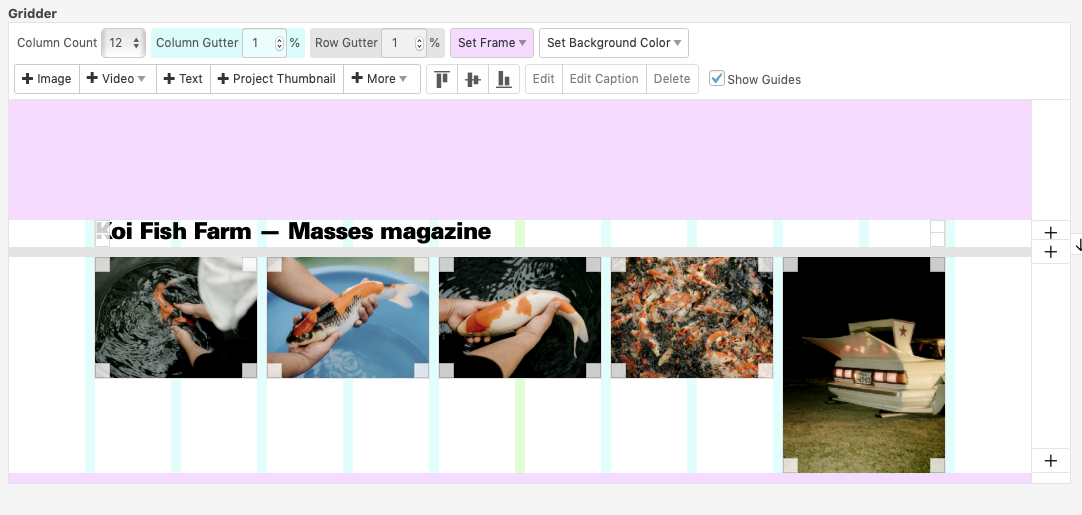The height and width of the screenshot is (515, 1082).
Task: Add a Project Thumbnail
Action: coord(277,79)
